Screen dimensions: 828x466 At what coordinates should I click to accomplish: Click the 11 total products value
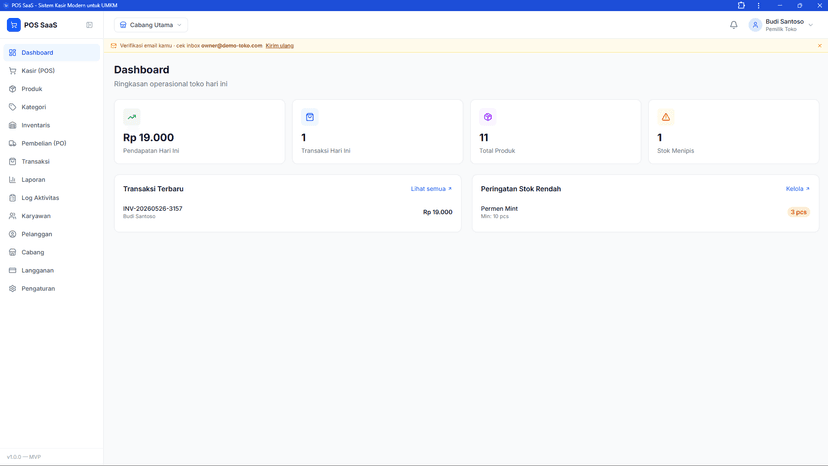pos(484,137)
